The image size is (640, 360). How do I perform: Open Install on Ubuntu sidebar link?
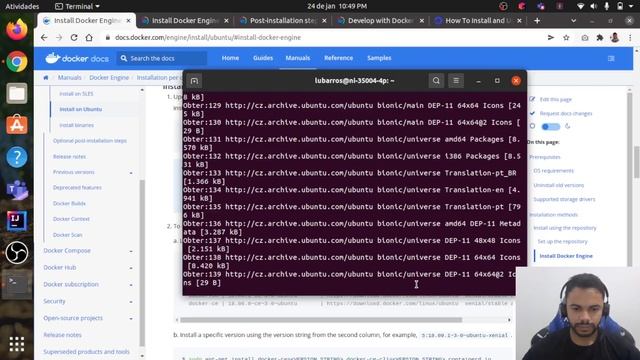pos(81,109)
